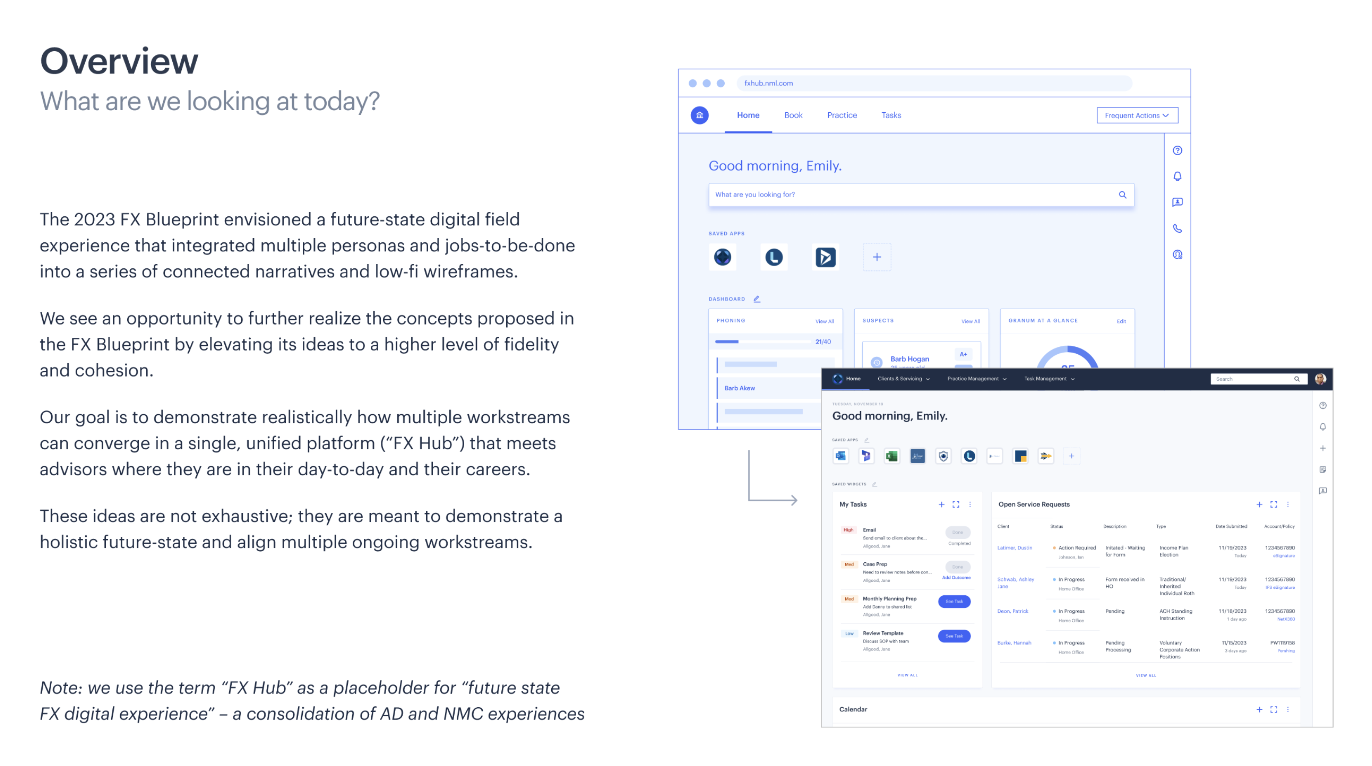Viewport: 1372px width, 766px height.
Task: Click VIEW ALL under My Tasks
Action: click(x=908, y=675)
